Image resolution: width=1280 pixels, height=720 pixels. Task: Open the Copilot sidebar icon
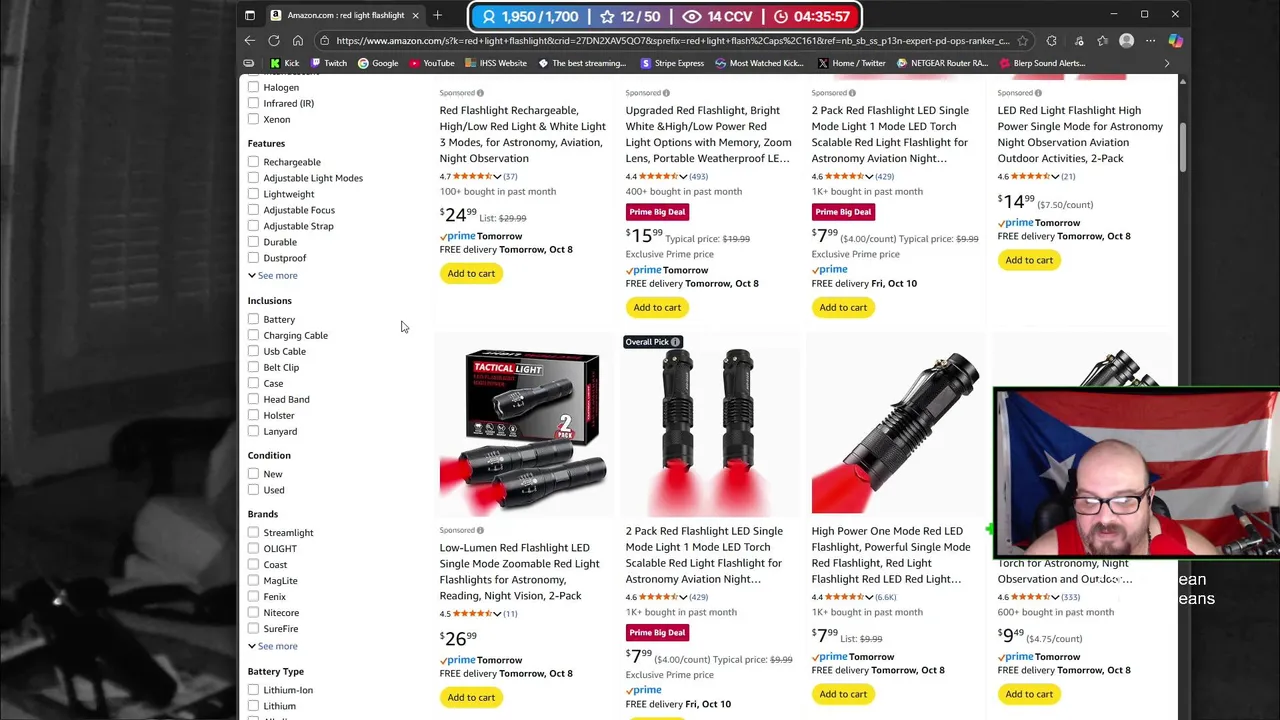point(1175,41)
